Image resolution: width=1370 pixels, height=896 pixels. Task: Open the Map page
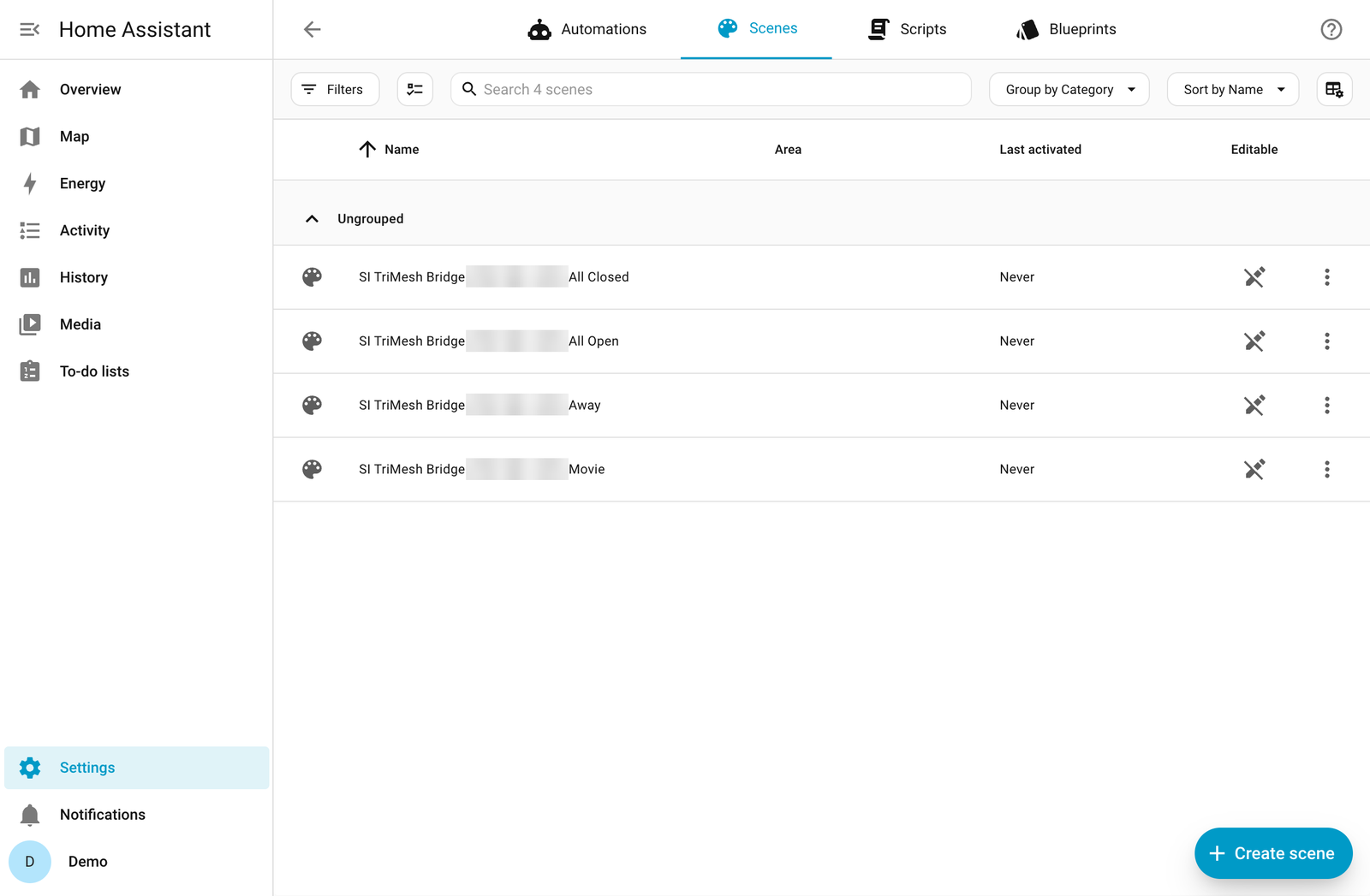click(x=137, y=137)
